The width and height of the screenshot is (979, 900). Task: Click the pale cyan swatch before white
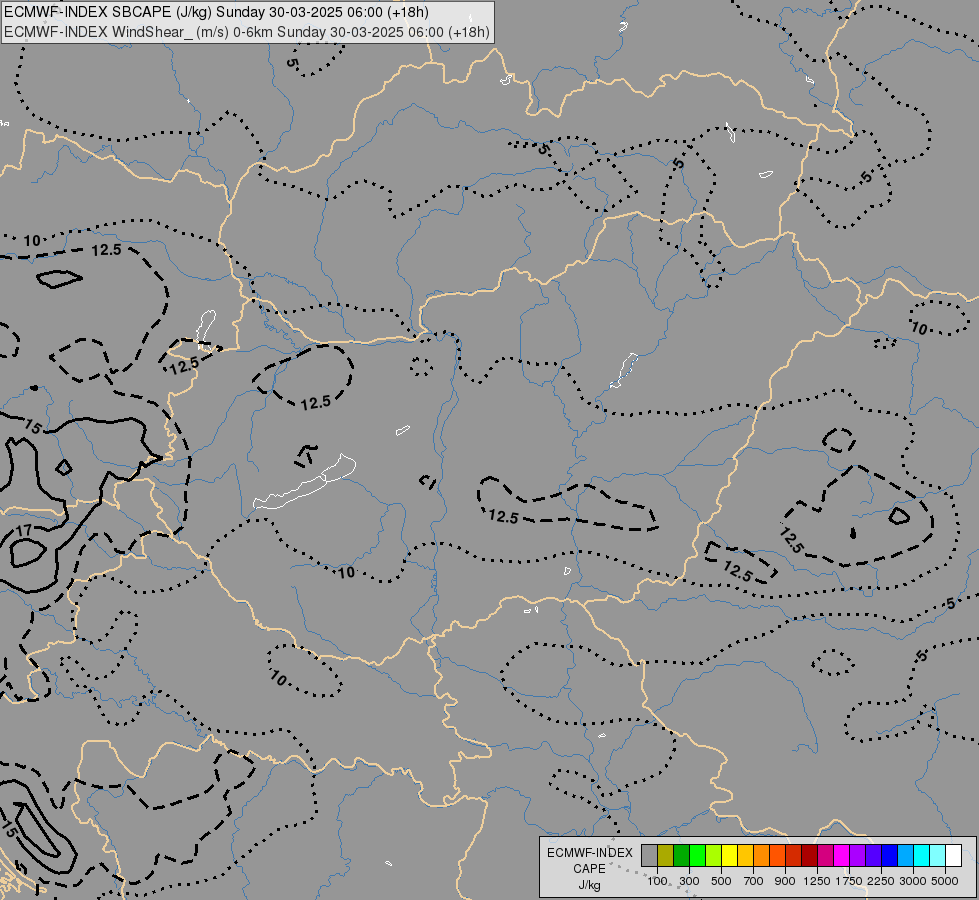(938, 856)
